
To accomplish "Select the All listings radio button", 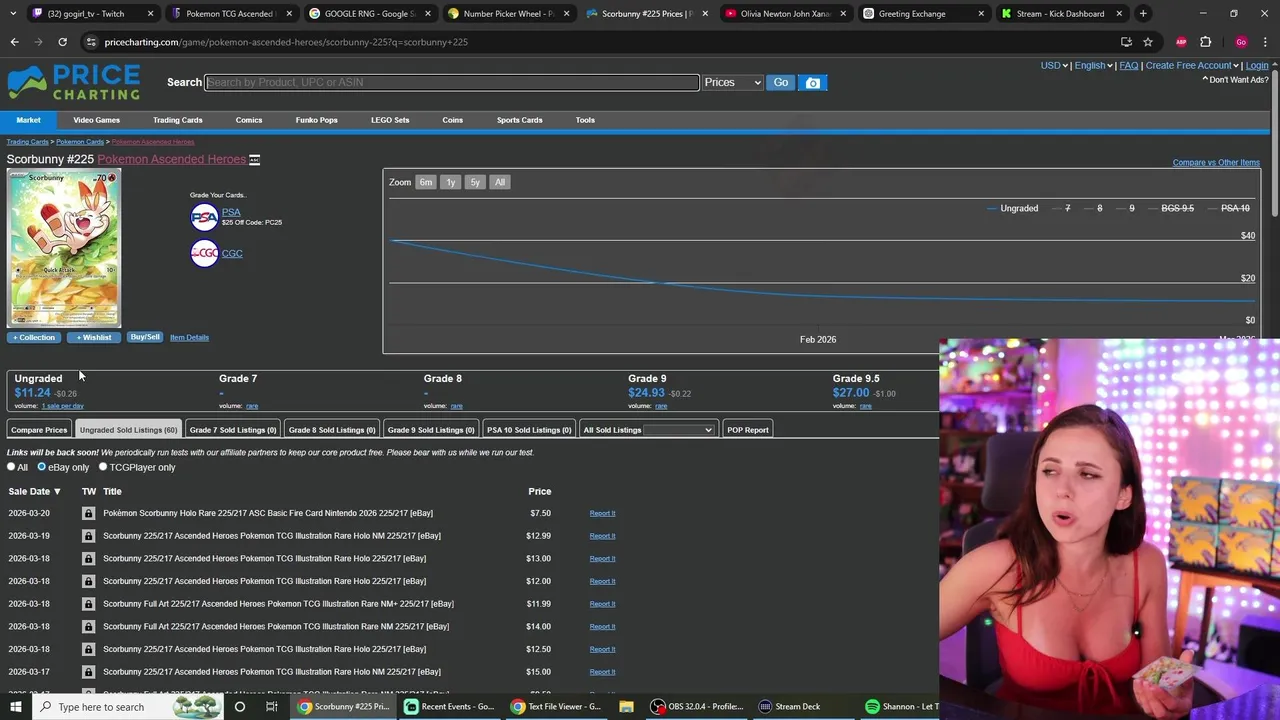I will (x=11, y=467).
